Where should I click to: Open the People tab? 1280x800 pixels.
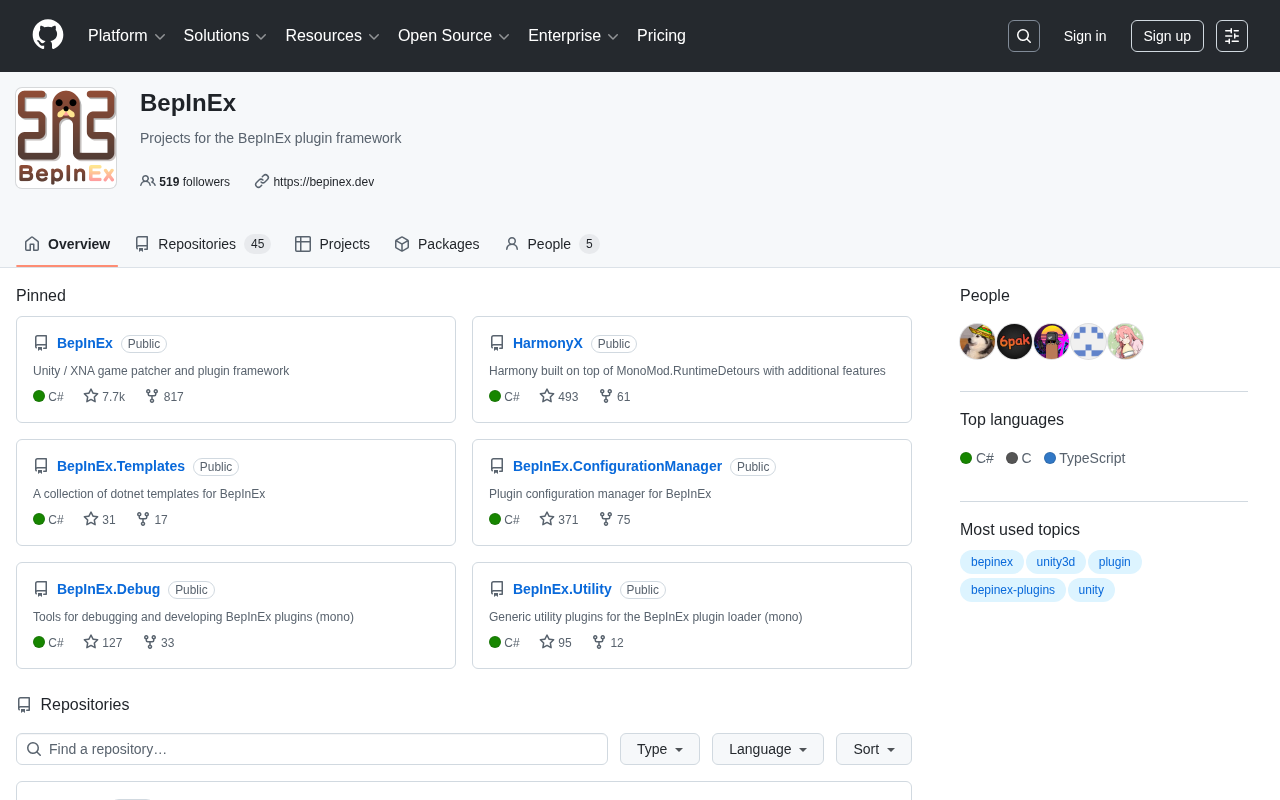click(x=551, y=244)
